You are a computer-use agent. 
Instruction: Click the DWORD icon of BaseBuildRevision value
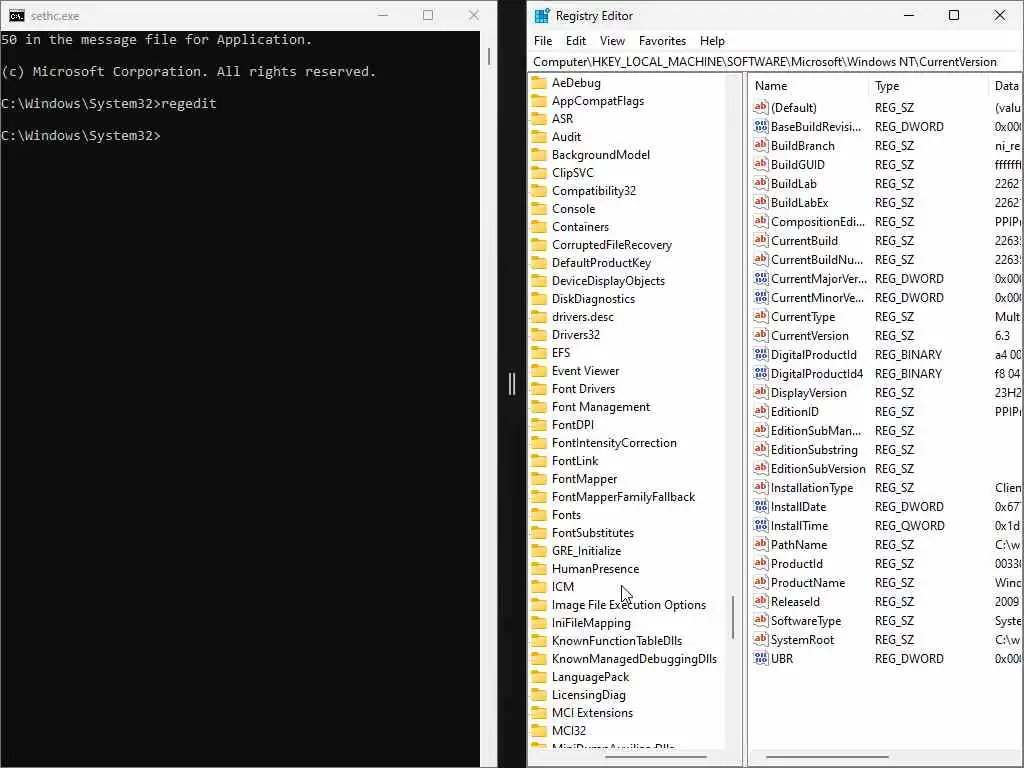tap(761, 126)
